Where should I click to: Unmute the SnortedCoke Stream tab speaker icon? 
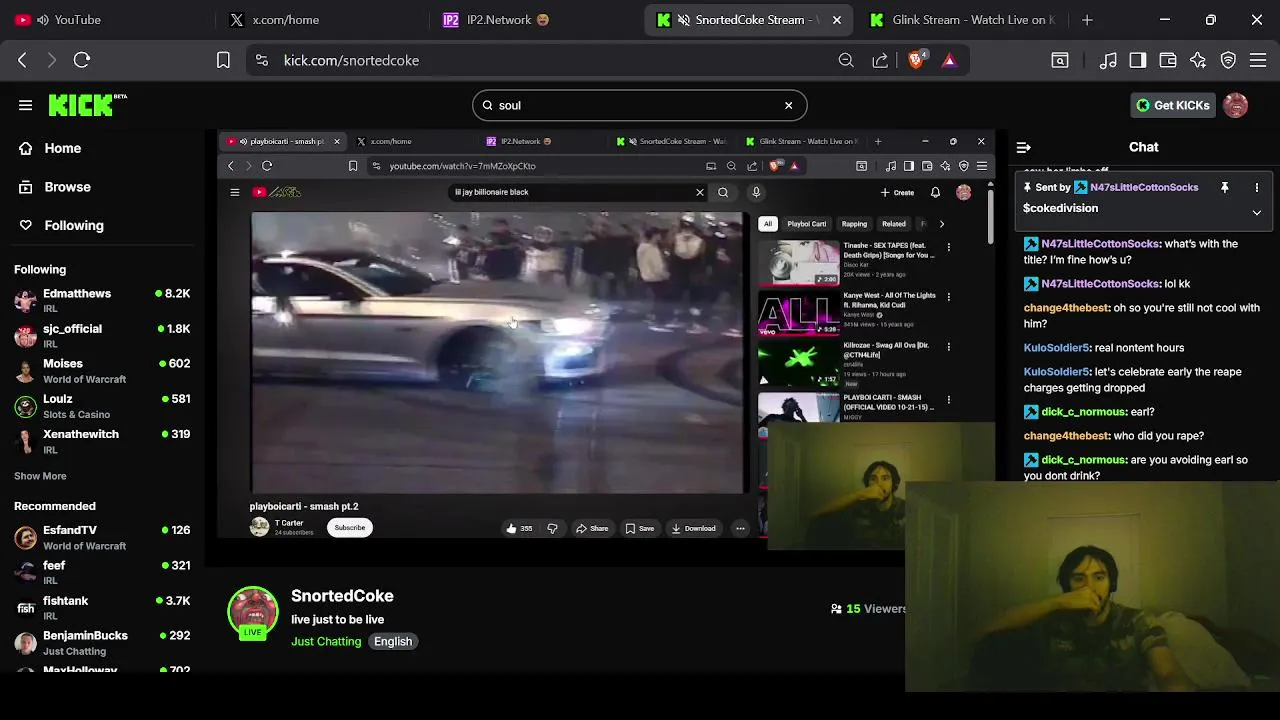(x=684, y=20)
